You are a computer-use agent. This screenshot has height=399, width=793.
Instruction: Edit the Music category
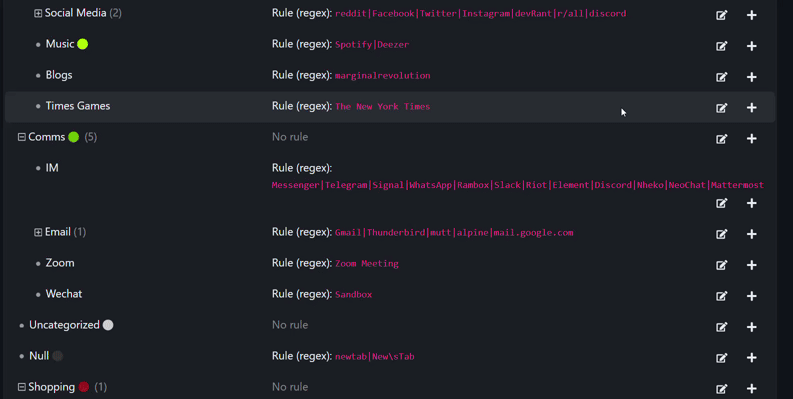(722, 46)
